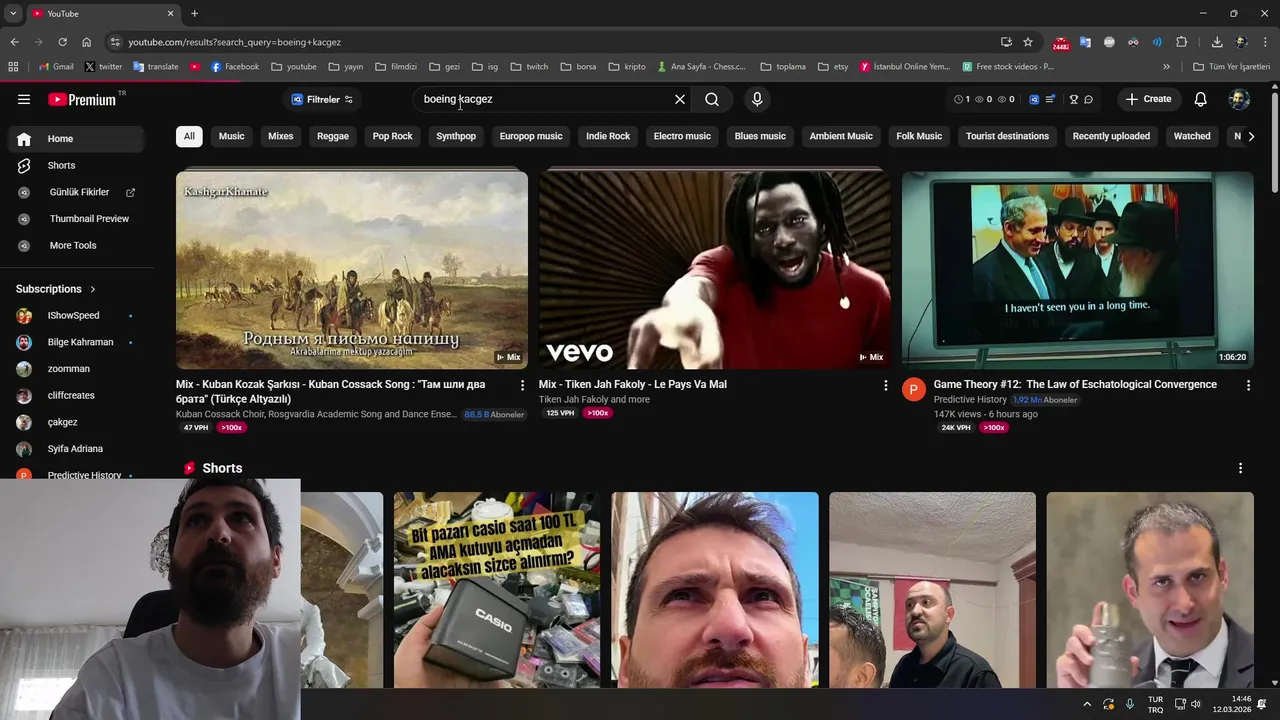The width and height of the screenshot is (1280, 720).
Task: Select the Mixes filter chip
Action: (281, 136)
